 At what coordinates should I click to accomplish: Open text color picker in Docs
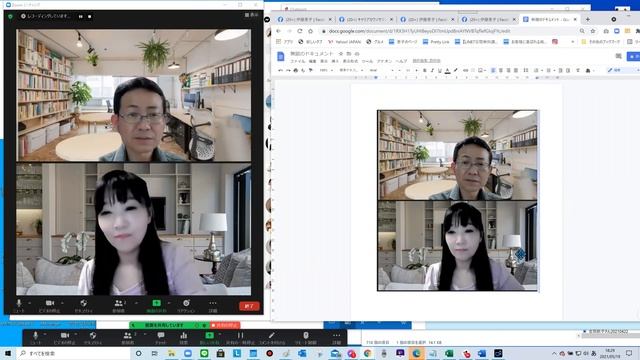click(447, 71)
